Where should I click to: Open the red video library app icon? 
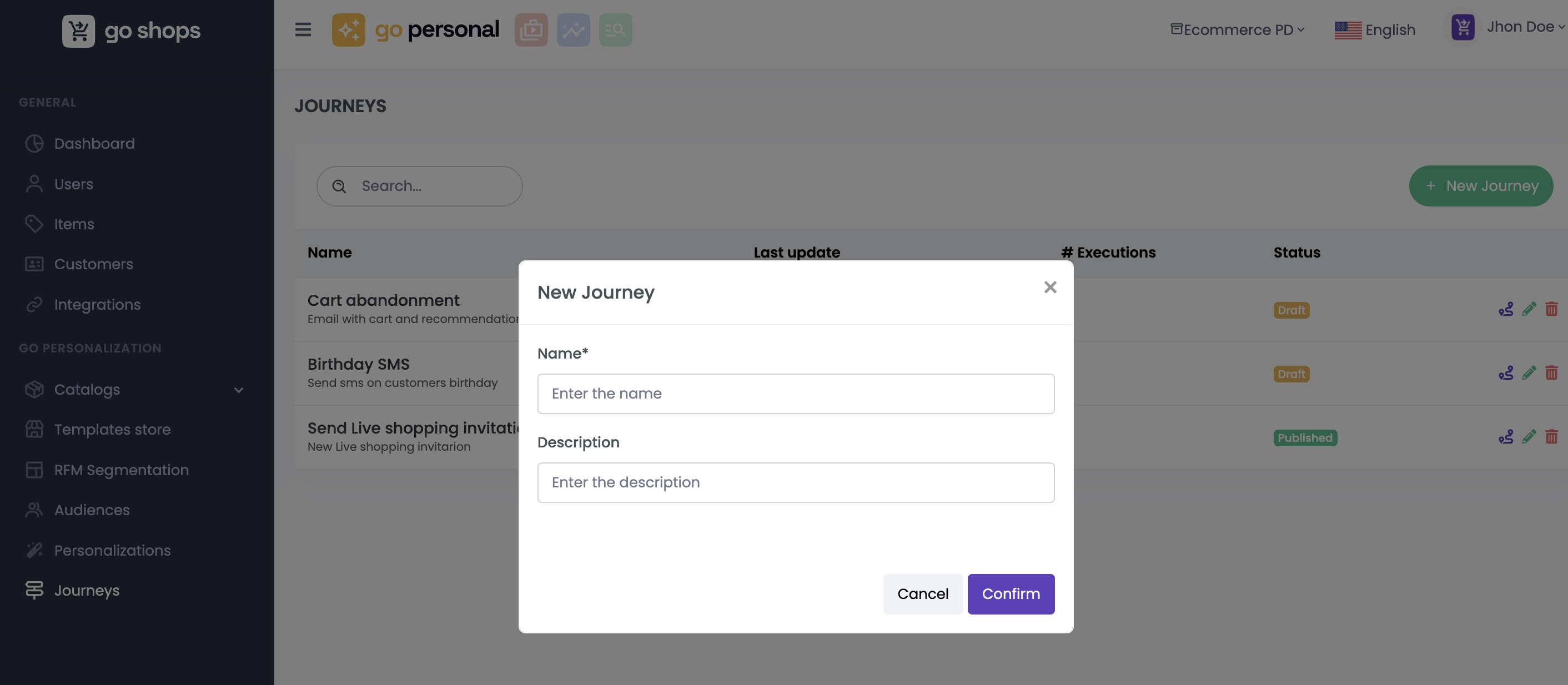(531, 29)
